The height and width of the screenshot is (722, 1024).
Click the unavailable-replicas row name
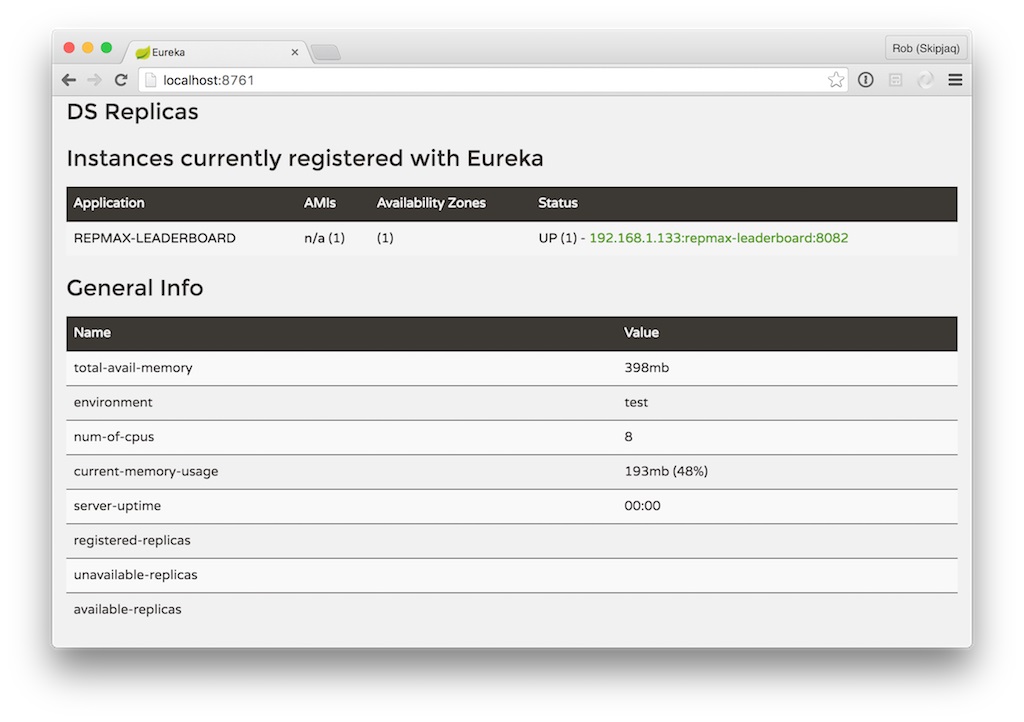point(135,575)
